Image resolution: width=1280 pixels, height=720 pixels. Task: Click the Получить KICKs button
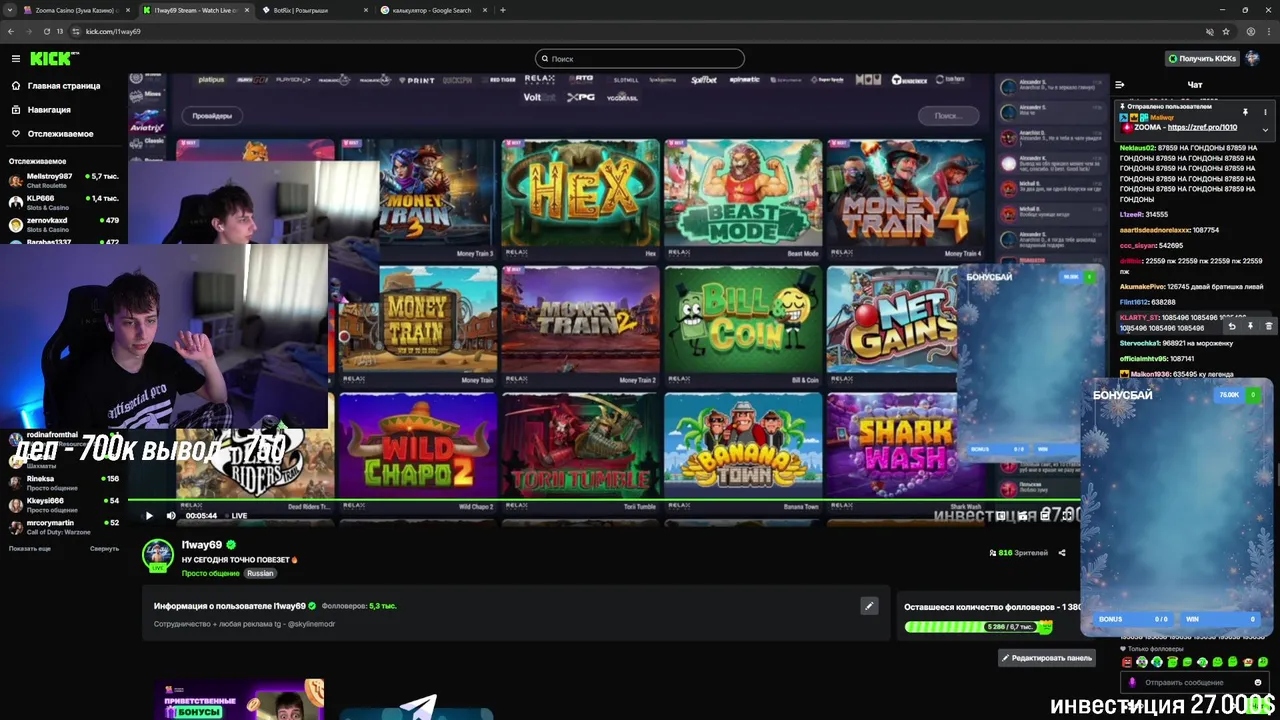(x=1203, y=59)
